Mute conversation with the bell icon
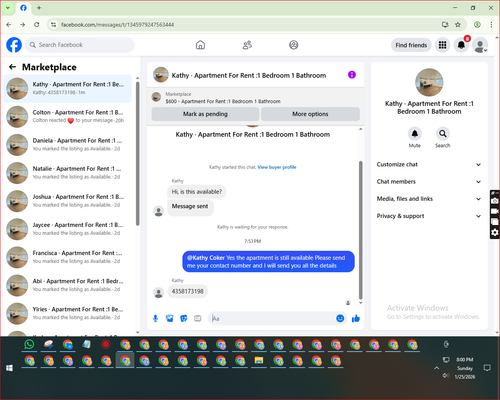Screen dimensions: 500x400 click(415, 134)
